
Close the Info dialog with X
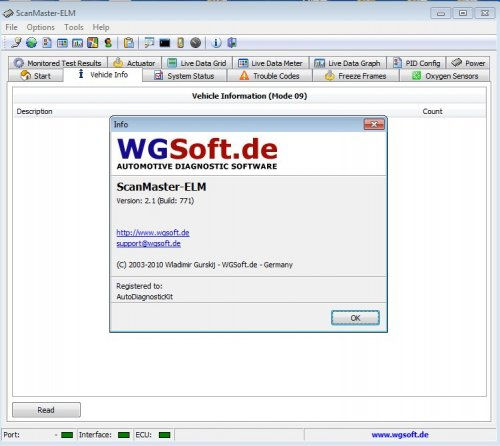click(x=374, y=124)
